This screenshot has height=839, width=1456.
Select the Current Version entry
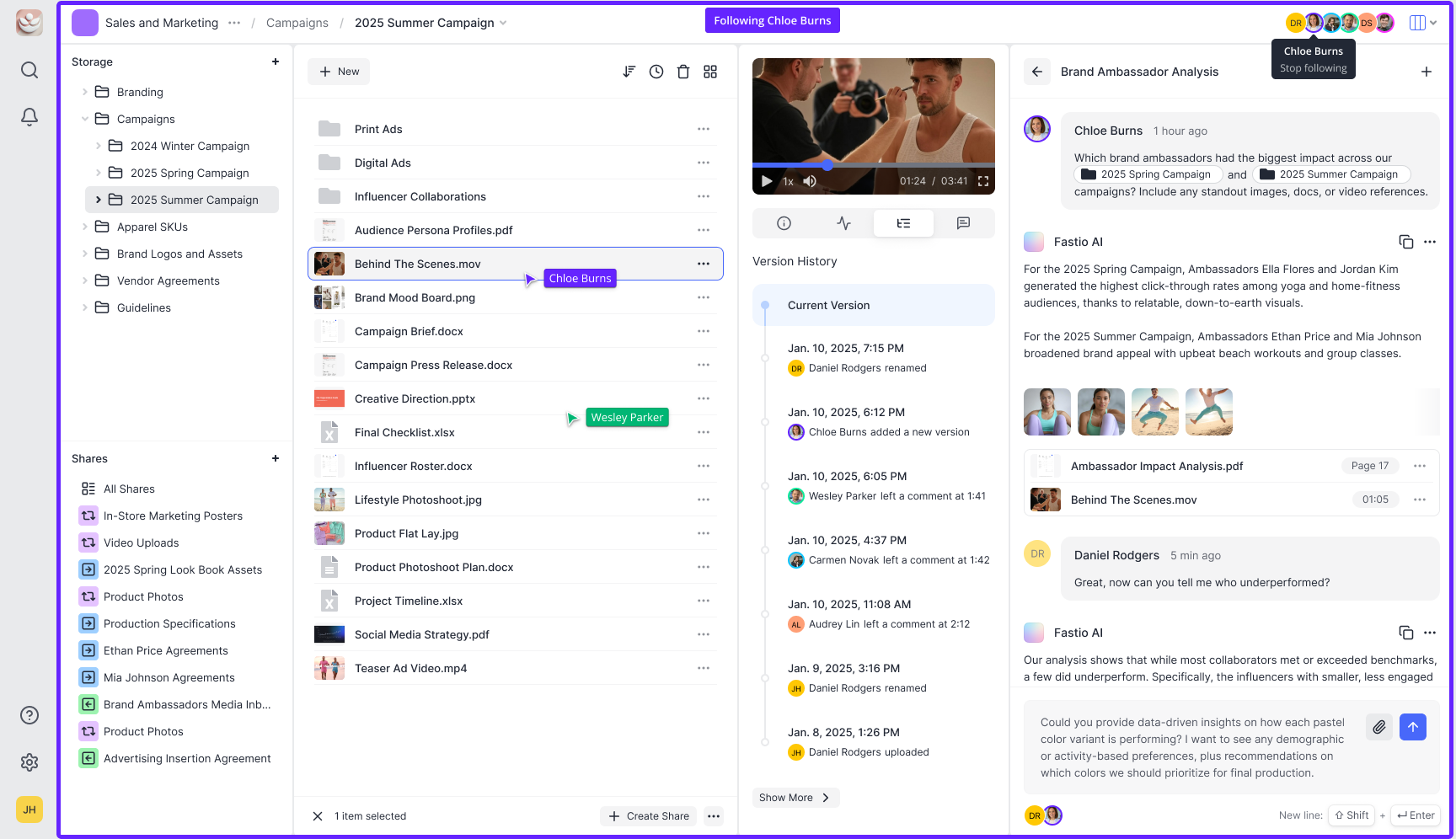[874, 305]
